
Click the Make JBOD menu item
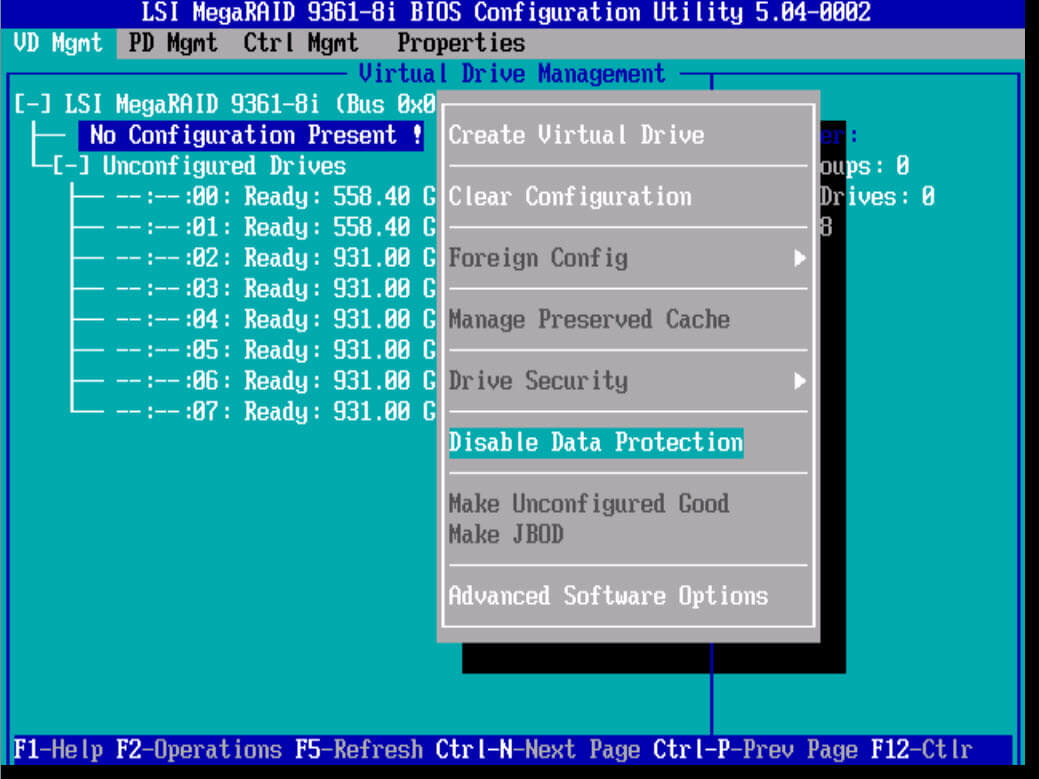(506, 534)
